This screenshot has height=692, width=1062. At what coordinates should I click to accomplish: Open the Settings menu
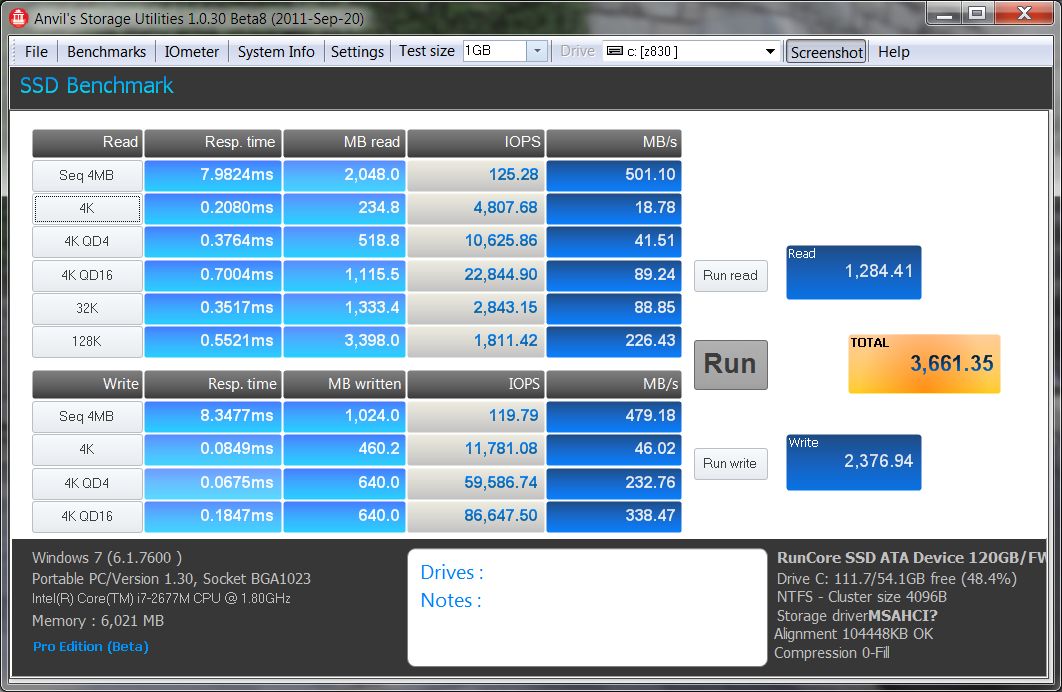357,52
